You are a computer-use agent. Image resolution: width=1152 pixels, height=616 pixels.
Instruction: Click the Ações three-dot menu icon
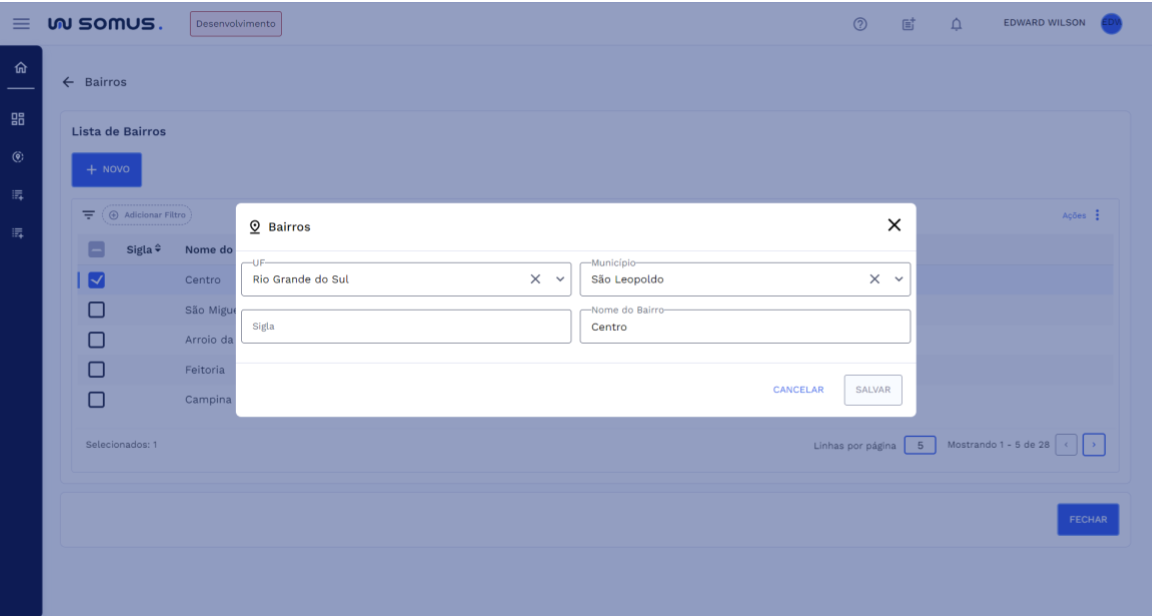point(1097,215)
